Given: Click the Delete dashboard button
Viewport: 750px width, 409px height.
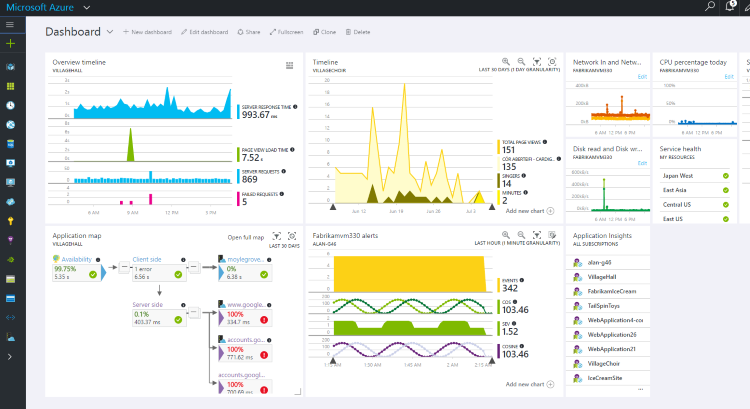Looking at the screenshot, I should coord(358,32).
